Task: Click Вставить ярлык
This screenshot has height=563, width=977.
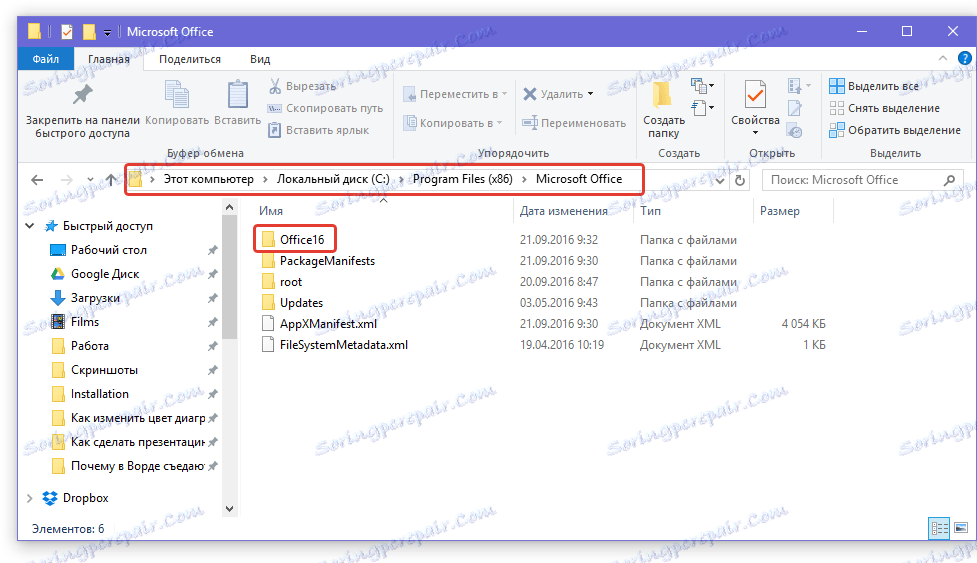Action: coord(318,130)
